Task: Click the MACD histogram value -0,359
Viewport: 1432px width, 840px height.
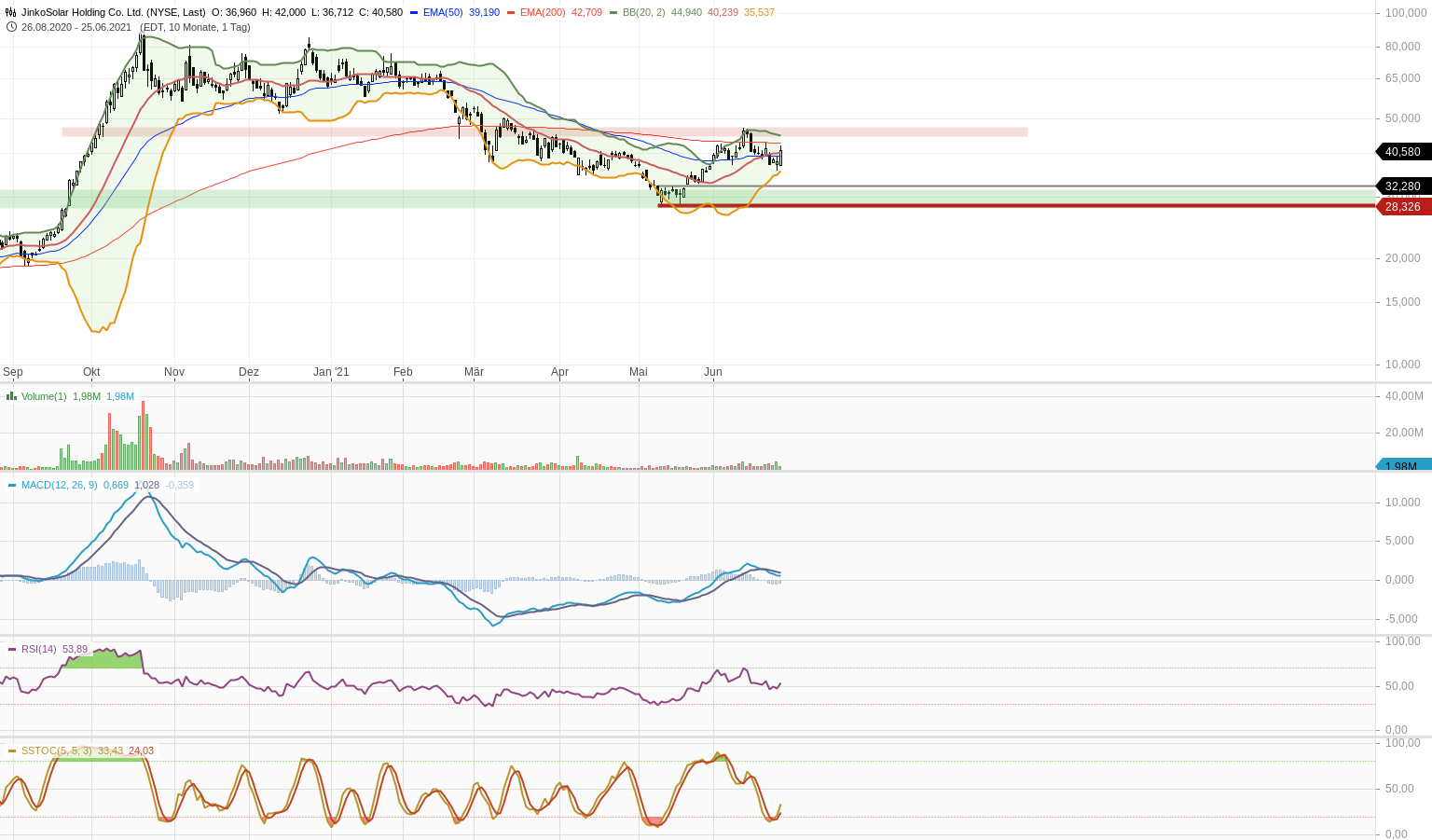Action: pos(180,485)
